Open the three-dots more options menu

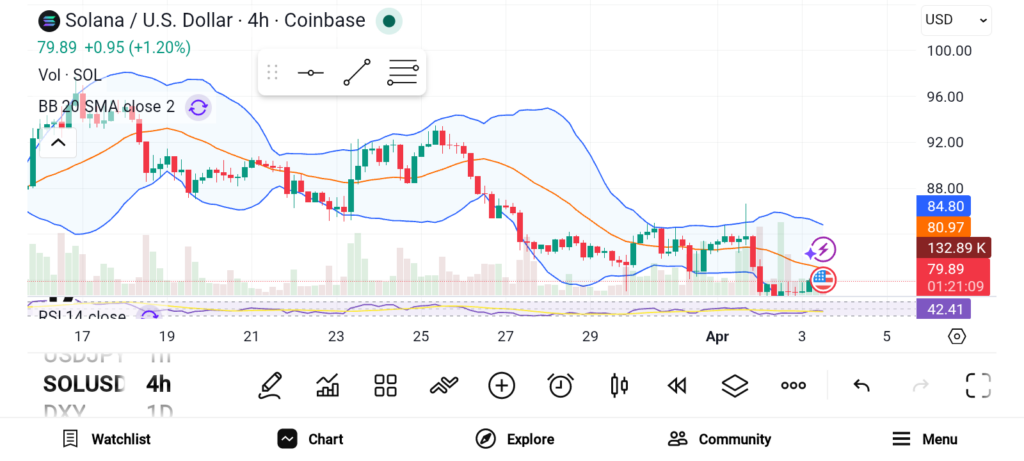tap(793, 385)
